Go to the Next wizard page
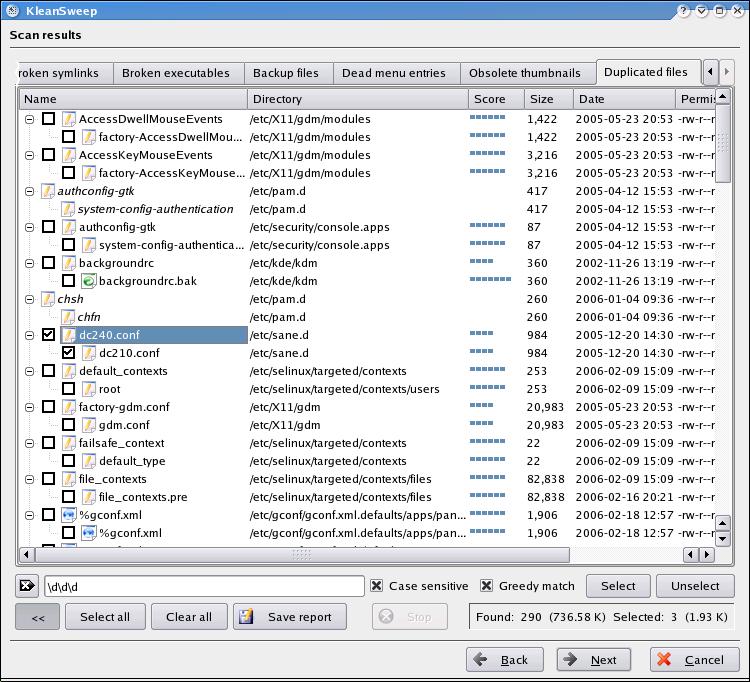This screenshot has width=750, height=682. (594, 660)
